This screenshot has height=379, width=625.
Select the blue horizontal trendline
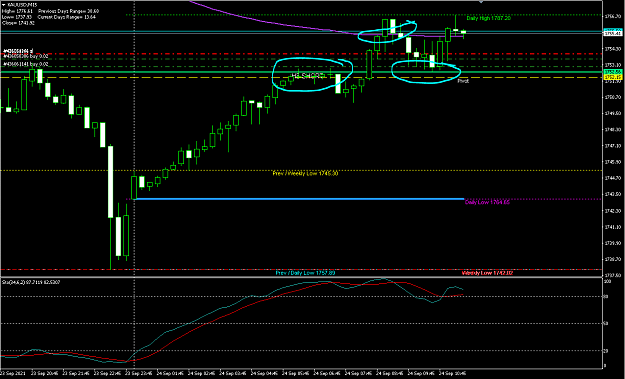[301, 199]
